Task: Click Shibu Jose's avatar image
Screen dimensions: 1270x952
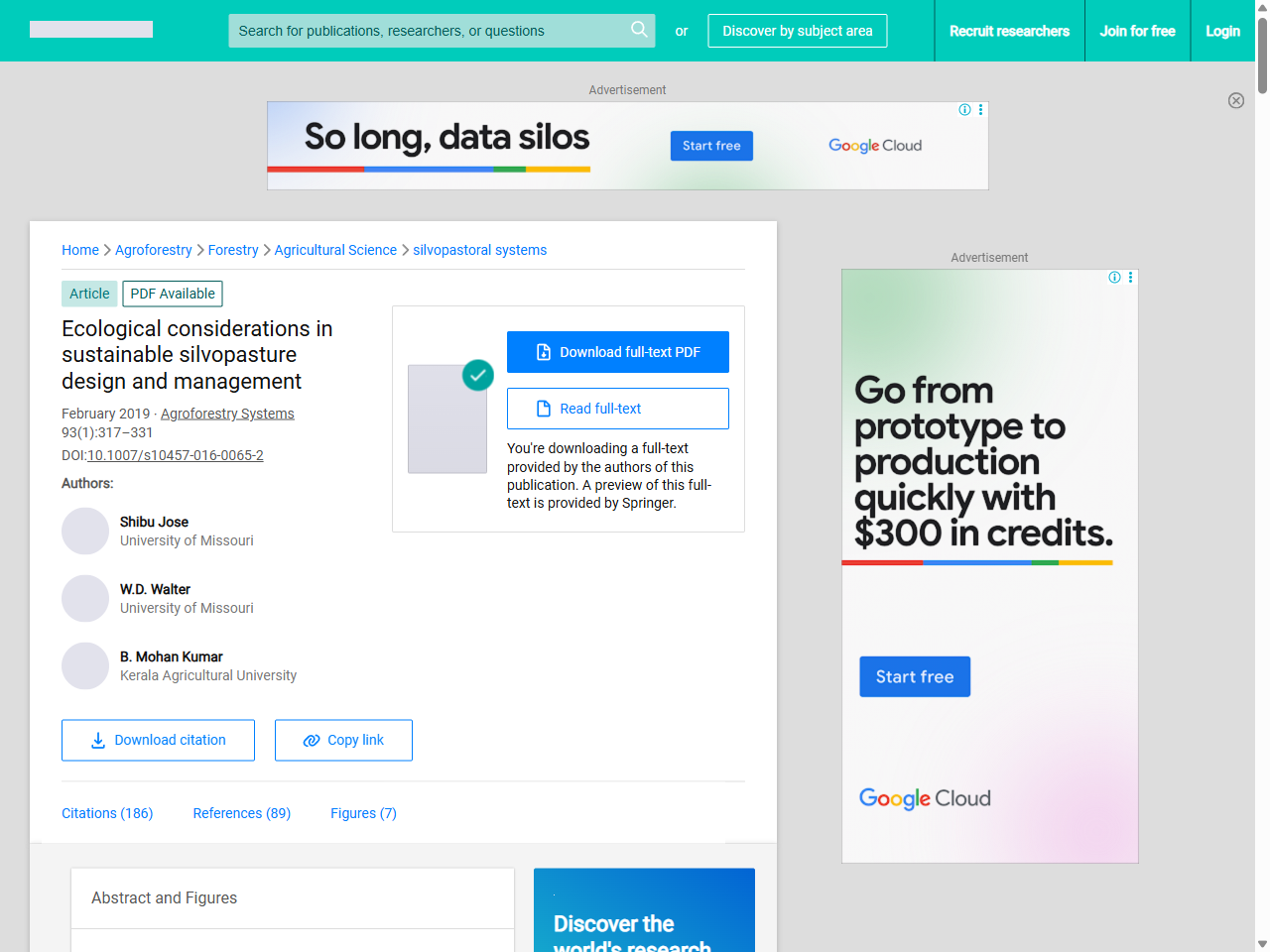Action: [85, 532]
